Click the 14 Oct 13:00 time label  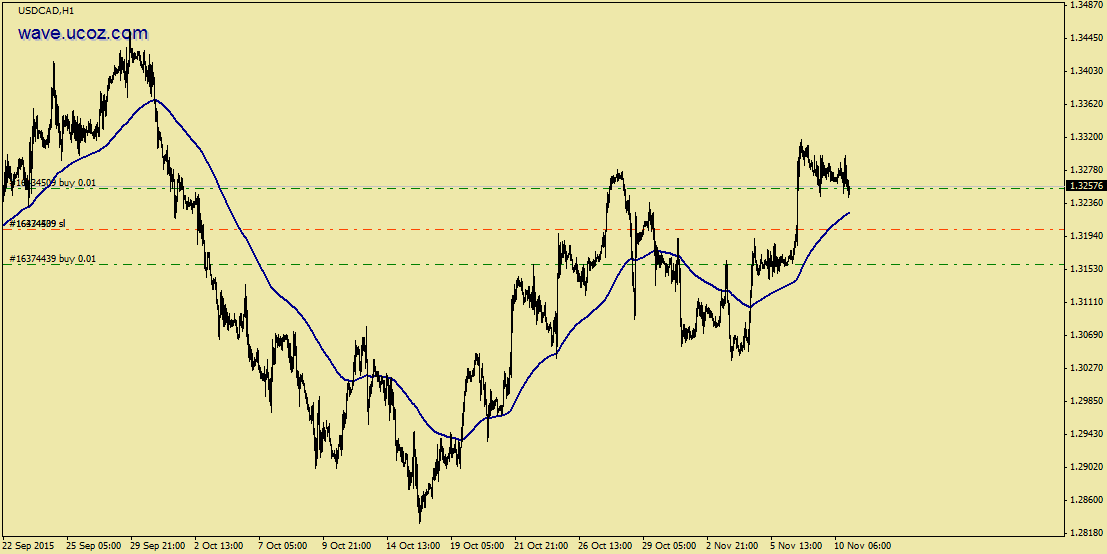click(415, 546)
